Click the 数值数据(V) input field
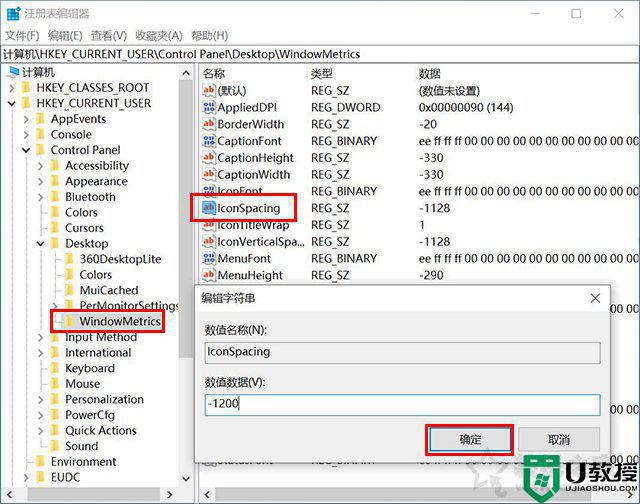 point(402,404)
